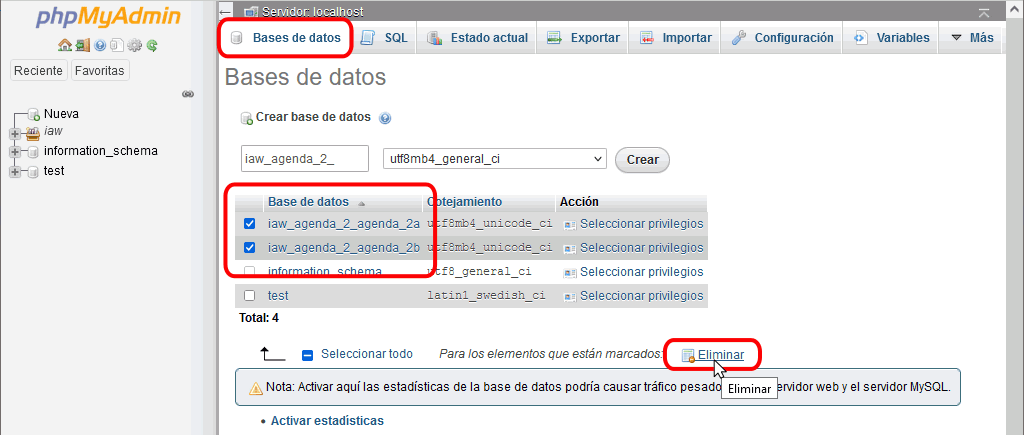This screenshot has height=435, width=1024.
Task: Click the warning triangle icon in note
Action: (x=256, y=388)
